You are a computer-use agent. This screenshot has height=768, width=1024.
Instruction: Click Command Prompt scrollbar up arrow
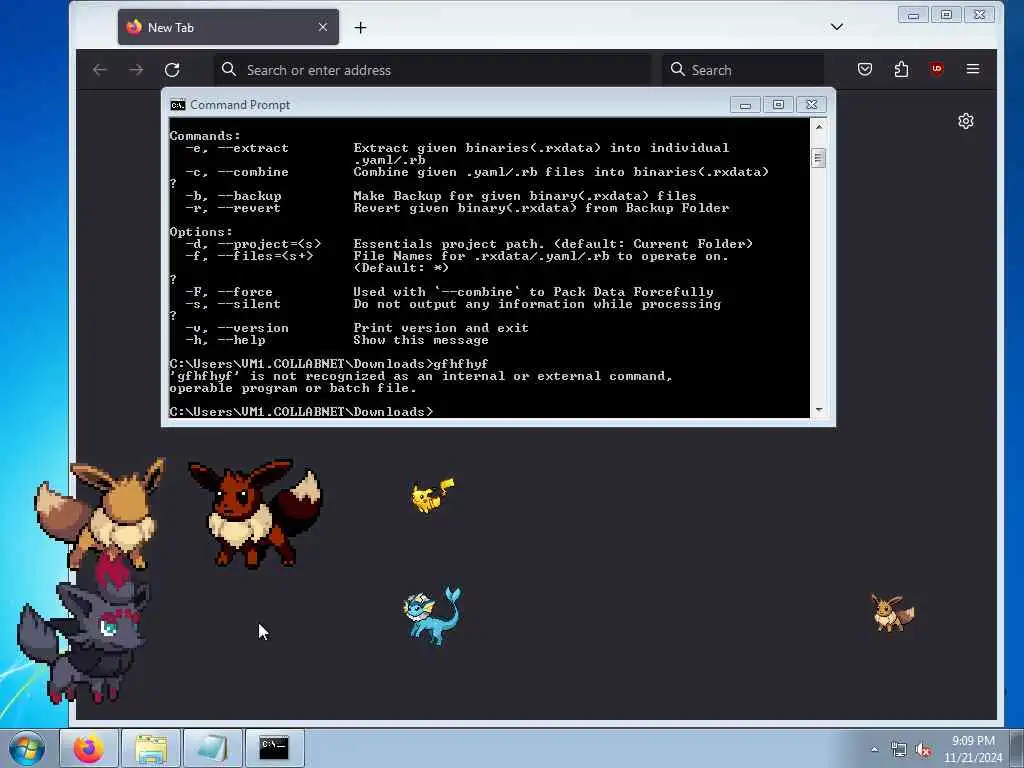[819, 127]
